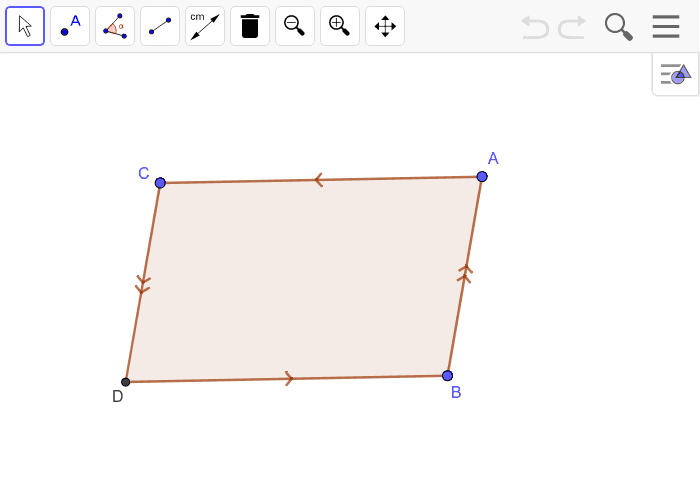Undo the last action
This screenshot has width=700, height=500.
[x=535, y=27]
